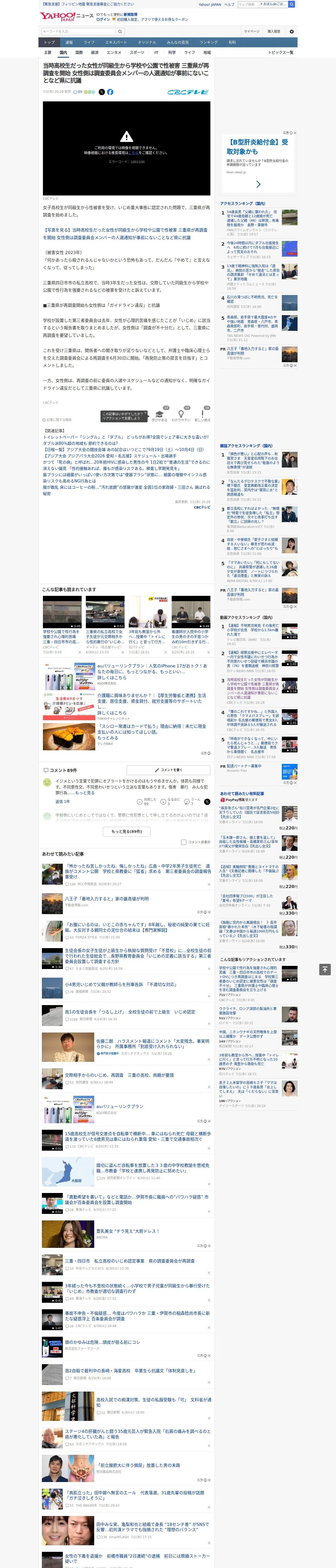Click the keyword search input field
Image resolution: width=336 pixels, height=1568 pixels.
tap(78, 31)
